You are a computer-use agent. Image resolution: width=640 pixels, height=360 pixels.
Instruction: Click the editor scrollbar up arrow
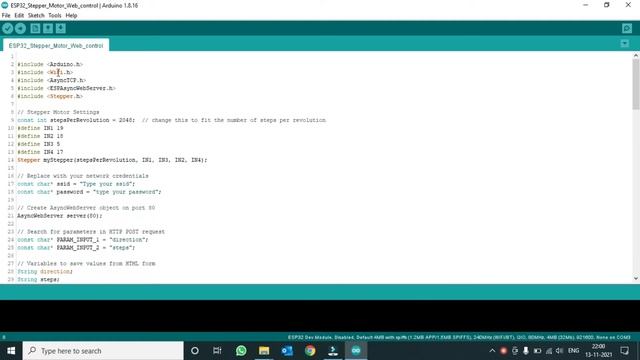pyautogui.click(x=636, y=56)
